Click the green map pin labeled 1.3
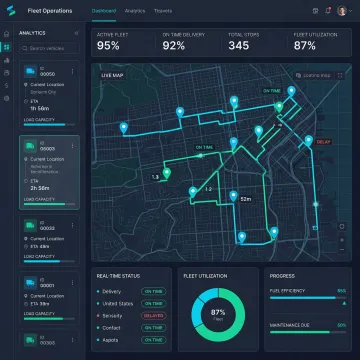Image resolution: width=360 pixels, height=360 pixels. click(167, 173)
